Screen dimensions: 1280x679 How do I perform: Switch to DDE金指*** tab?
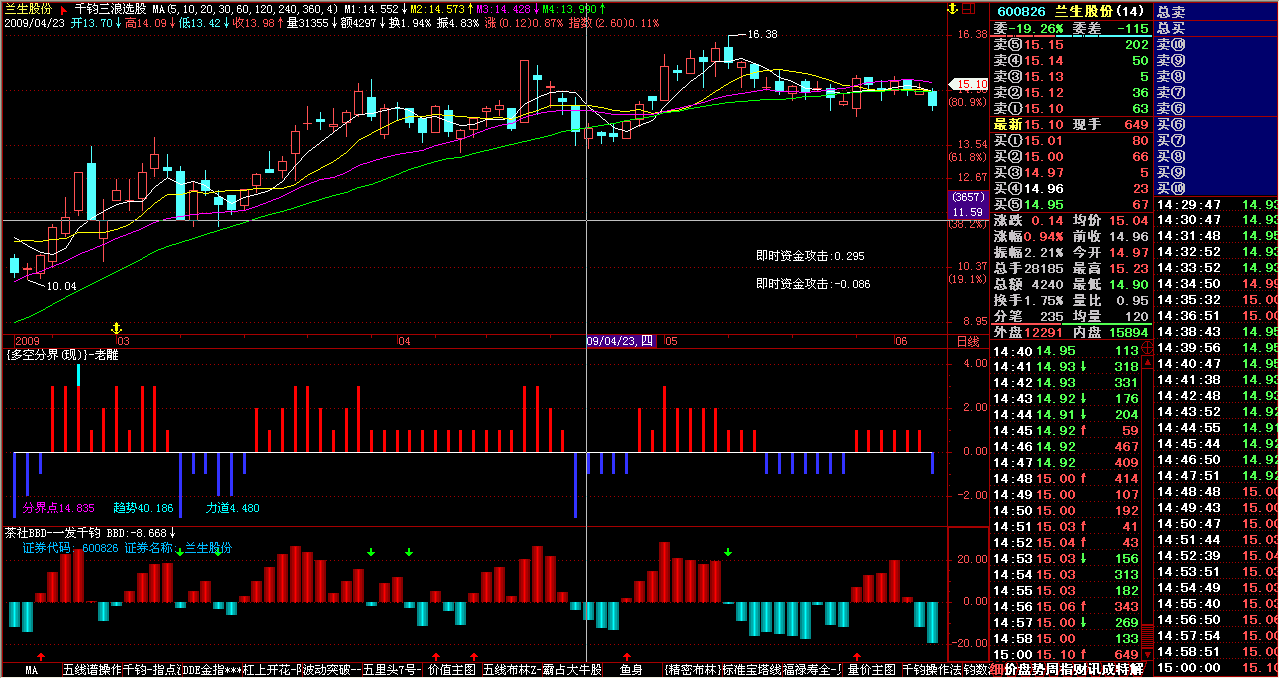tap(212, 669)
